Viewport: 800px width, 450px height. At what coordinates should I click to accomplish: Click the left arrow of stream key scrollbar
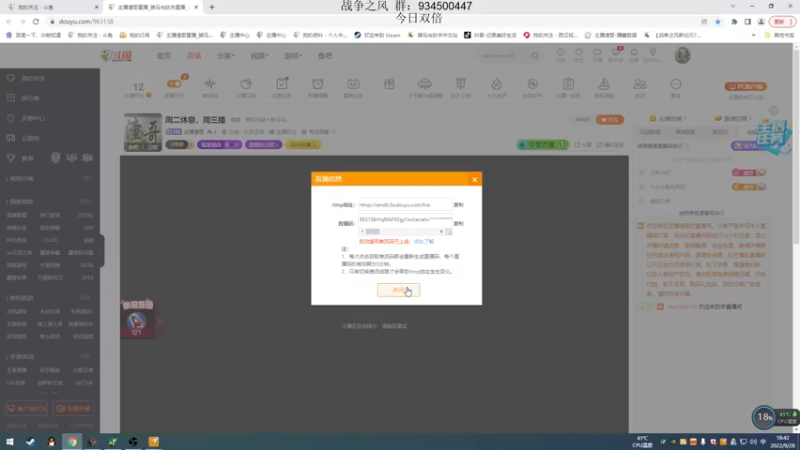[362, 232]
